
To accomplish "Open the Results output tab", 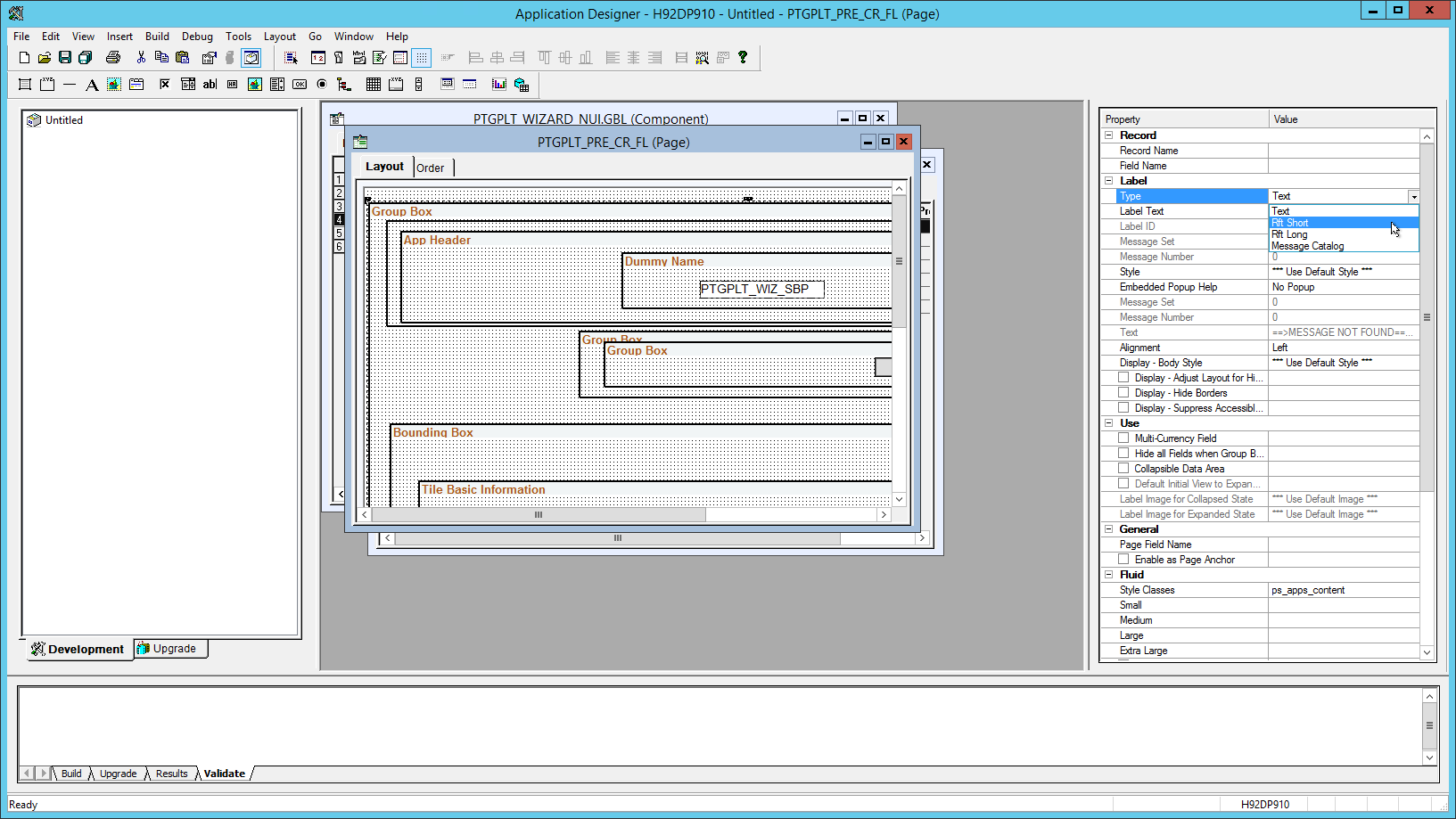I will (x=171, y=774).
